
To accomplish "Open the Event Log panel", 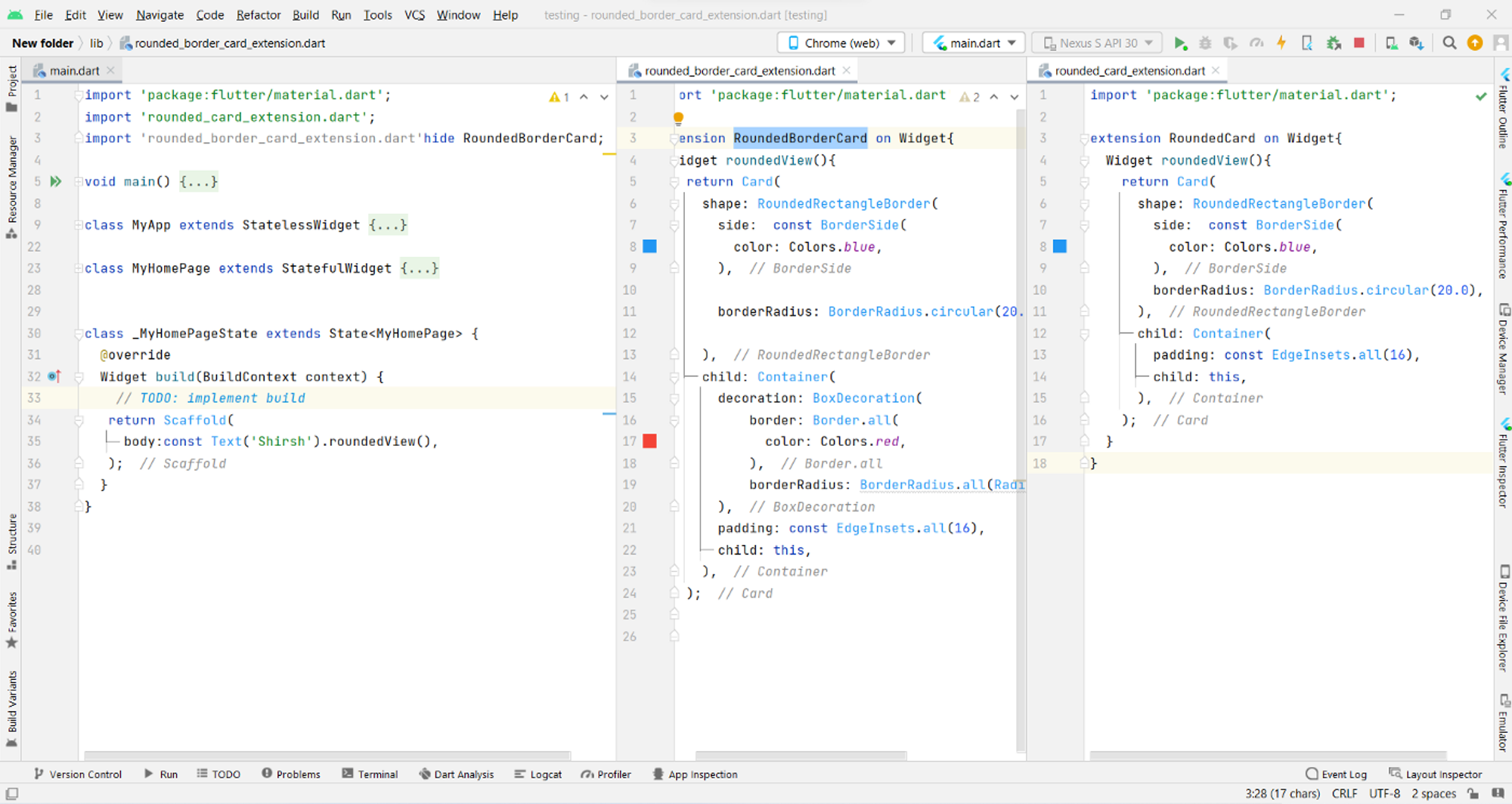I will [1336, 774].
